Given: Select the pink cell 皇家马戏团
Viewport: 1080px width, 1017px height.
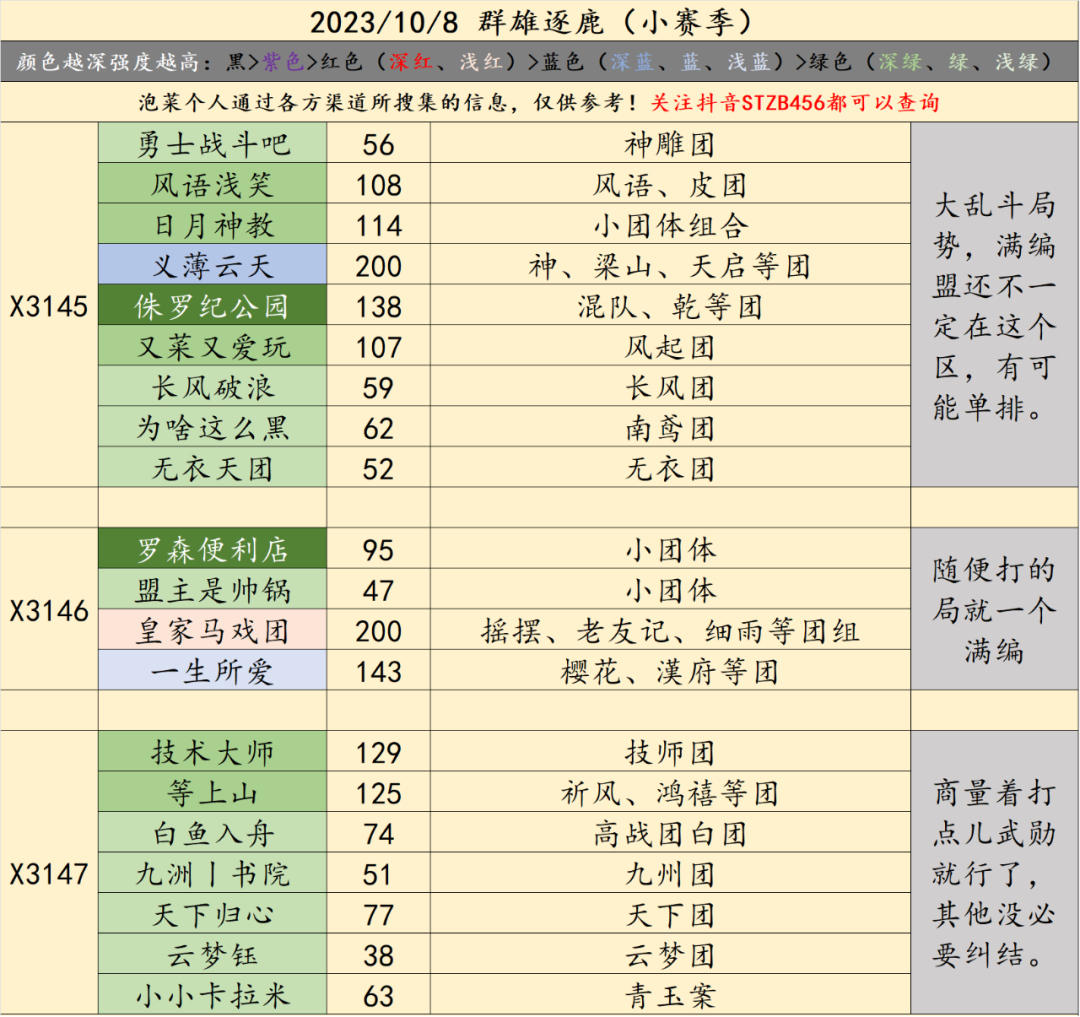Looking at the screenshot, I should (212, 630).
